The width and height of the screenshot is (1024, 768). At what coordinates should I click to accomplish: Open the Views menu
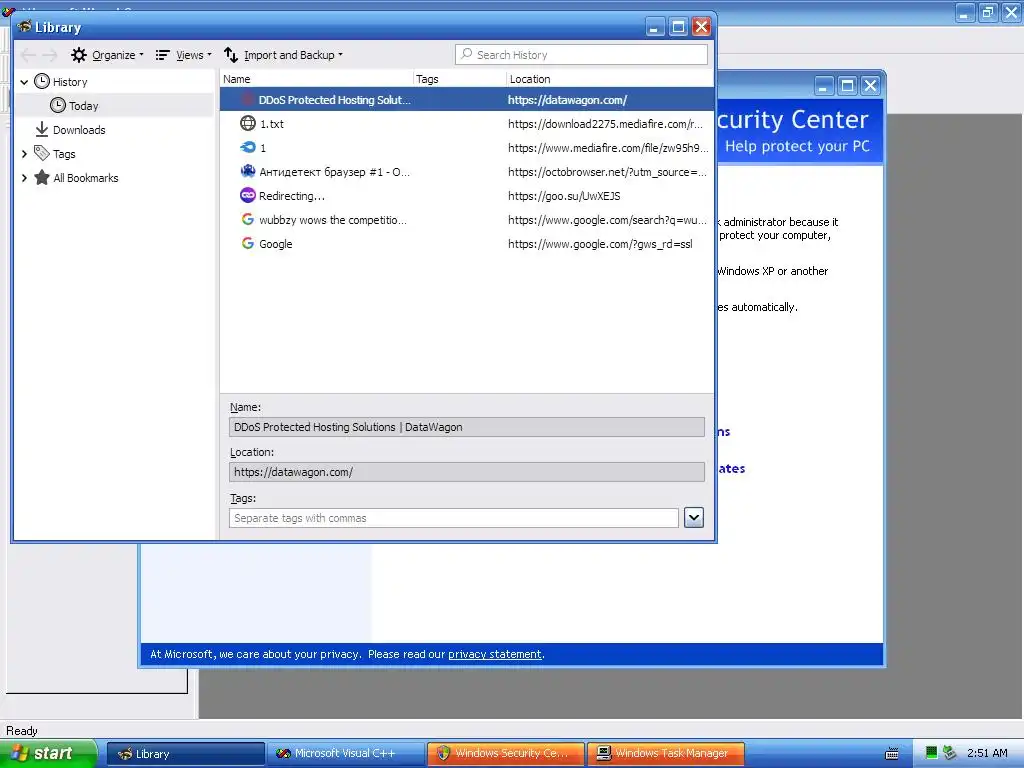pyautogui.click(x=184, y=55)
